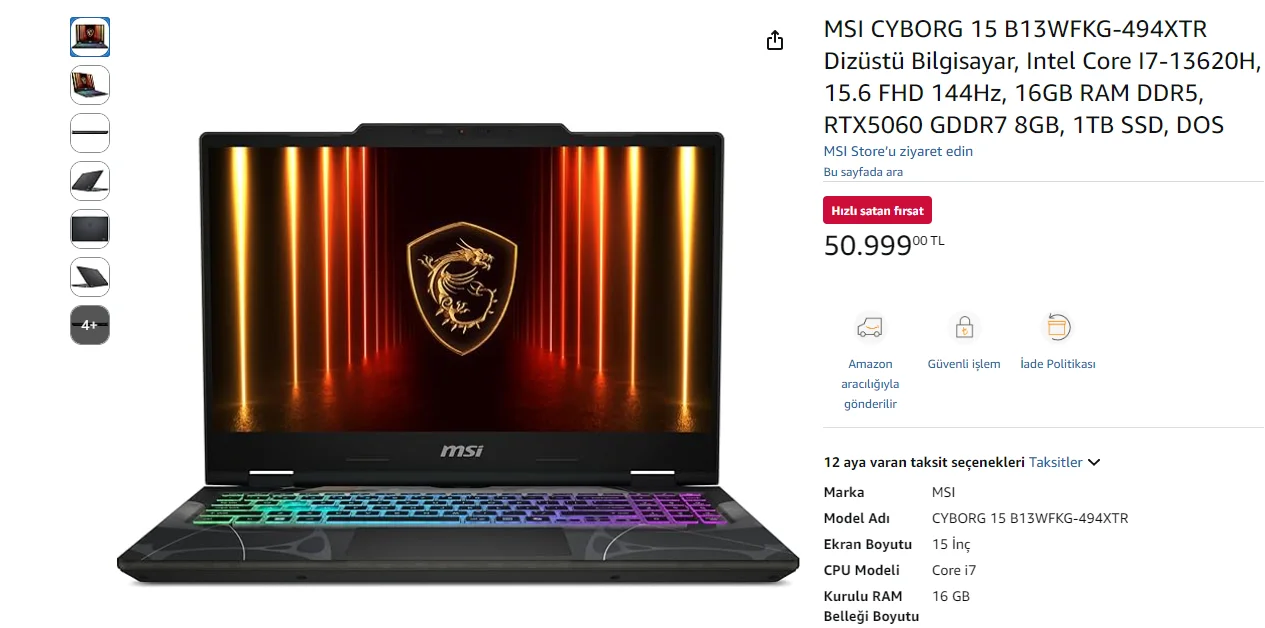
Task: Visit the MSI Store link
Action: point(898,151)
